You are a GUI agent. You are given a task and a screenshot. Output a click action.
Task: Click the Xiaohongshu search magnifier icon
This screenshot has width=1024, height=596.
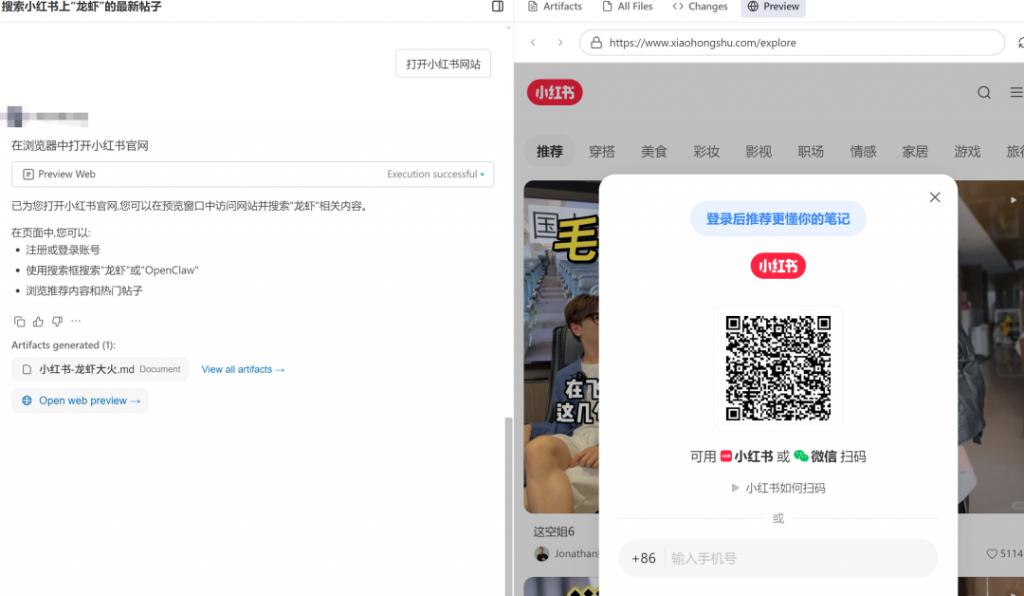coord(984,93)
